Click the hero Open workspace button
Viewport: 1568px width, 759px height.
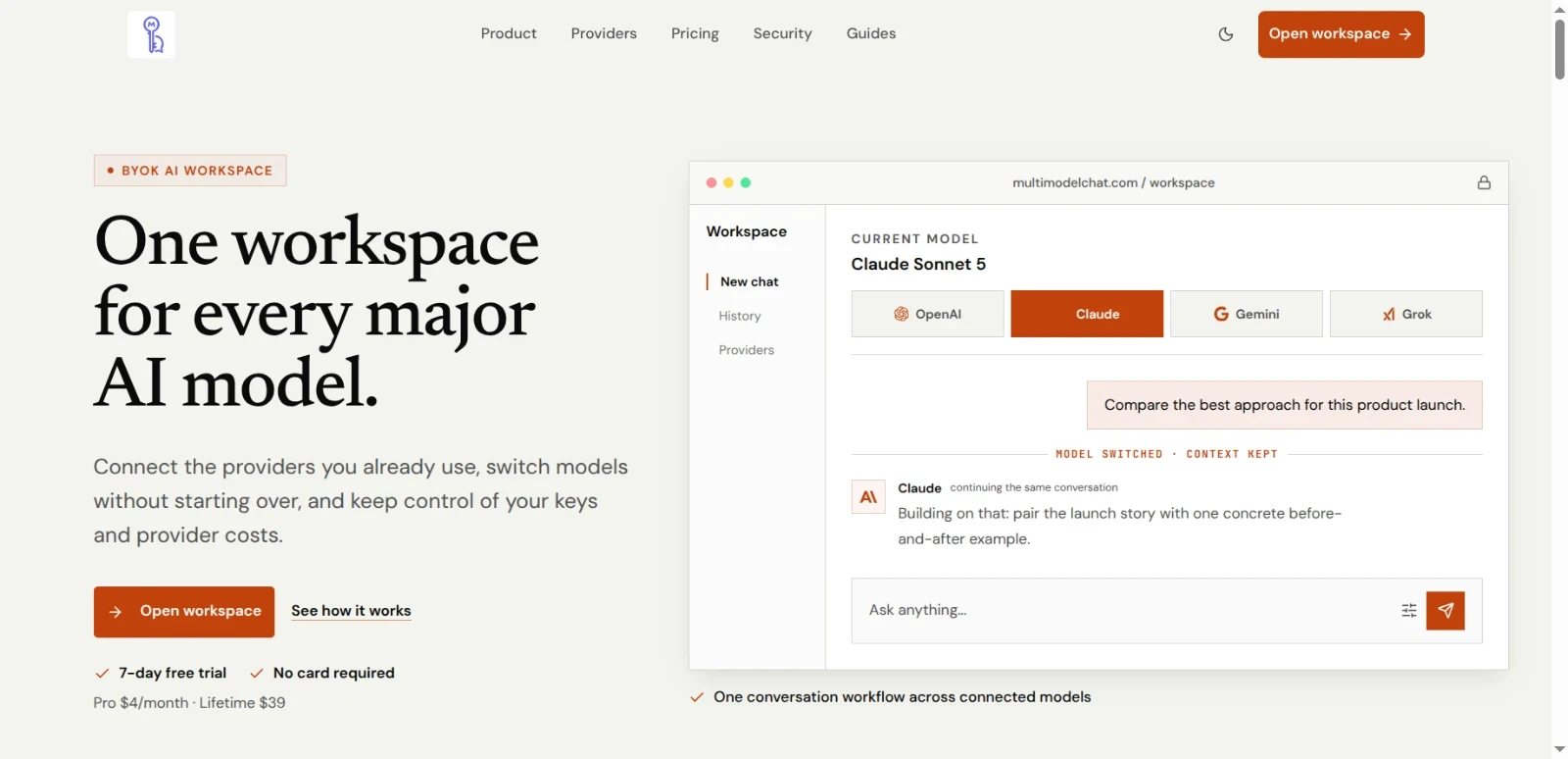pos(184,612)
